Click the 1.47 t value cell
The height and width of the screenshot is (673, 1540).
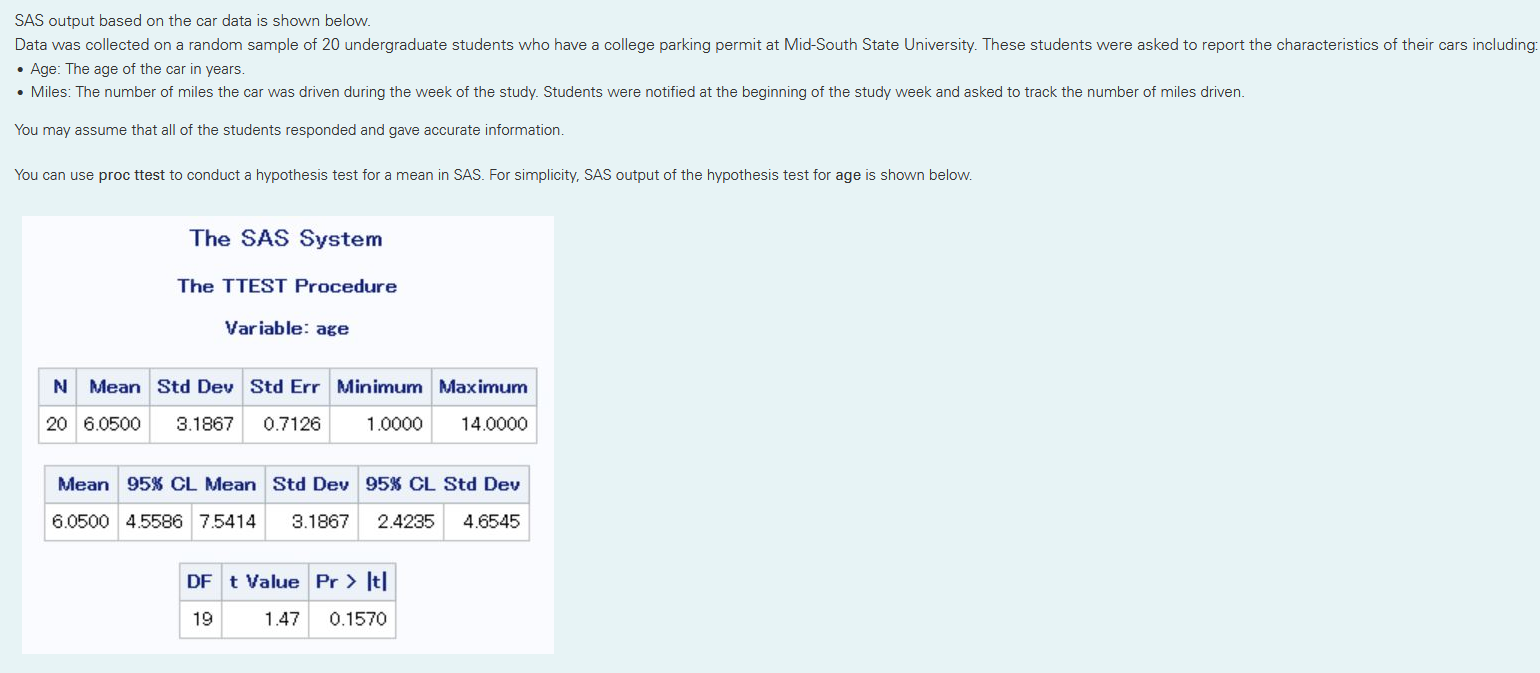coord(282,619)
